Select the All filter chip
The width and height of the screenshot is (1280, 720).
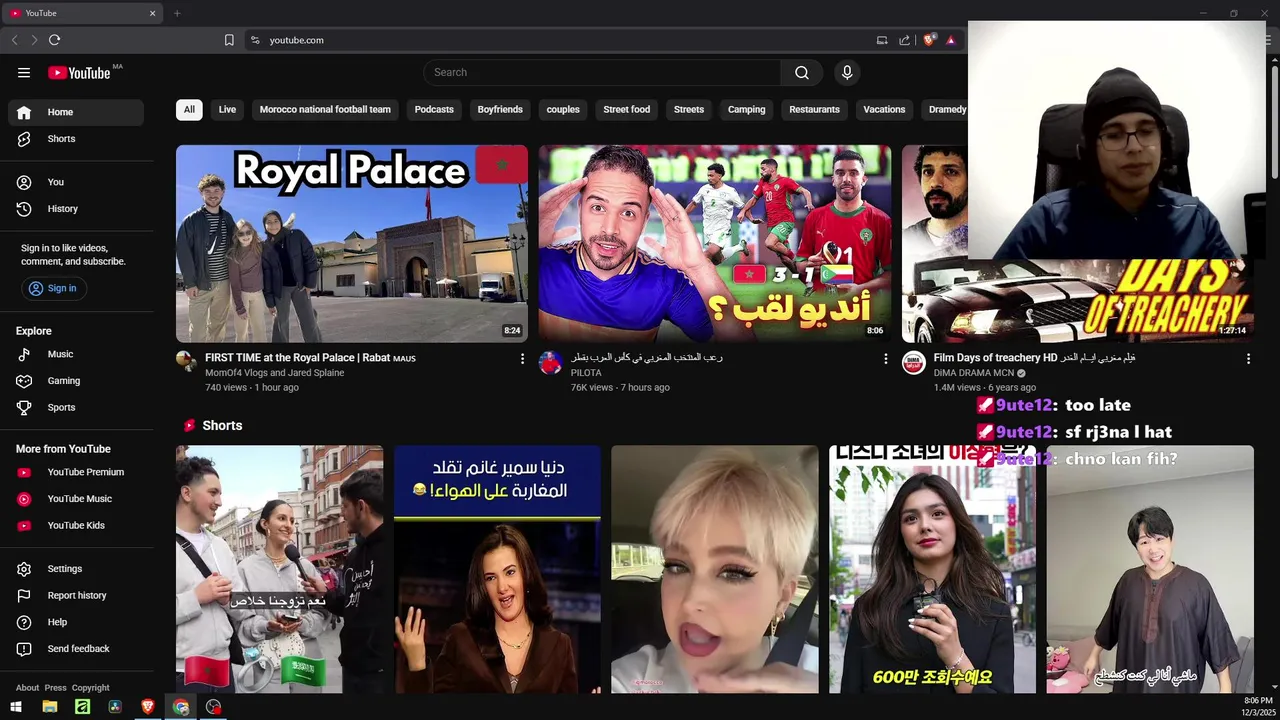[189, 109]
